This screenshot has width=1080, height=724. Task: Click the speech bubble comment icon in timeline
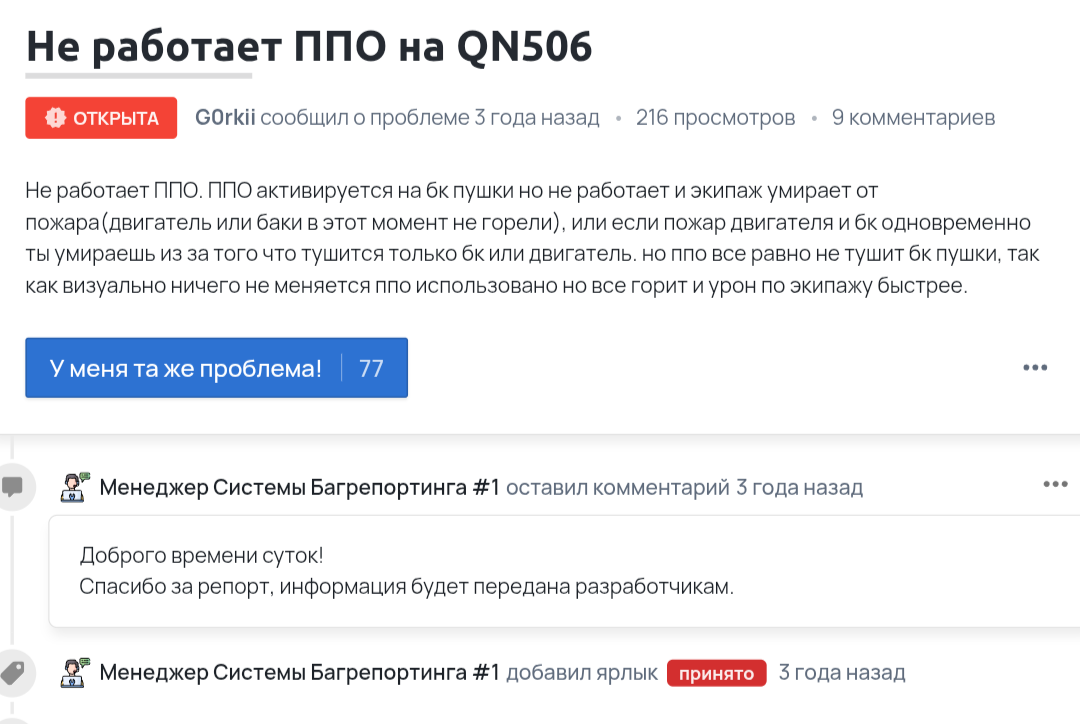tap(13, 487)
